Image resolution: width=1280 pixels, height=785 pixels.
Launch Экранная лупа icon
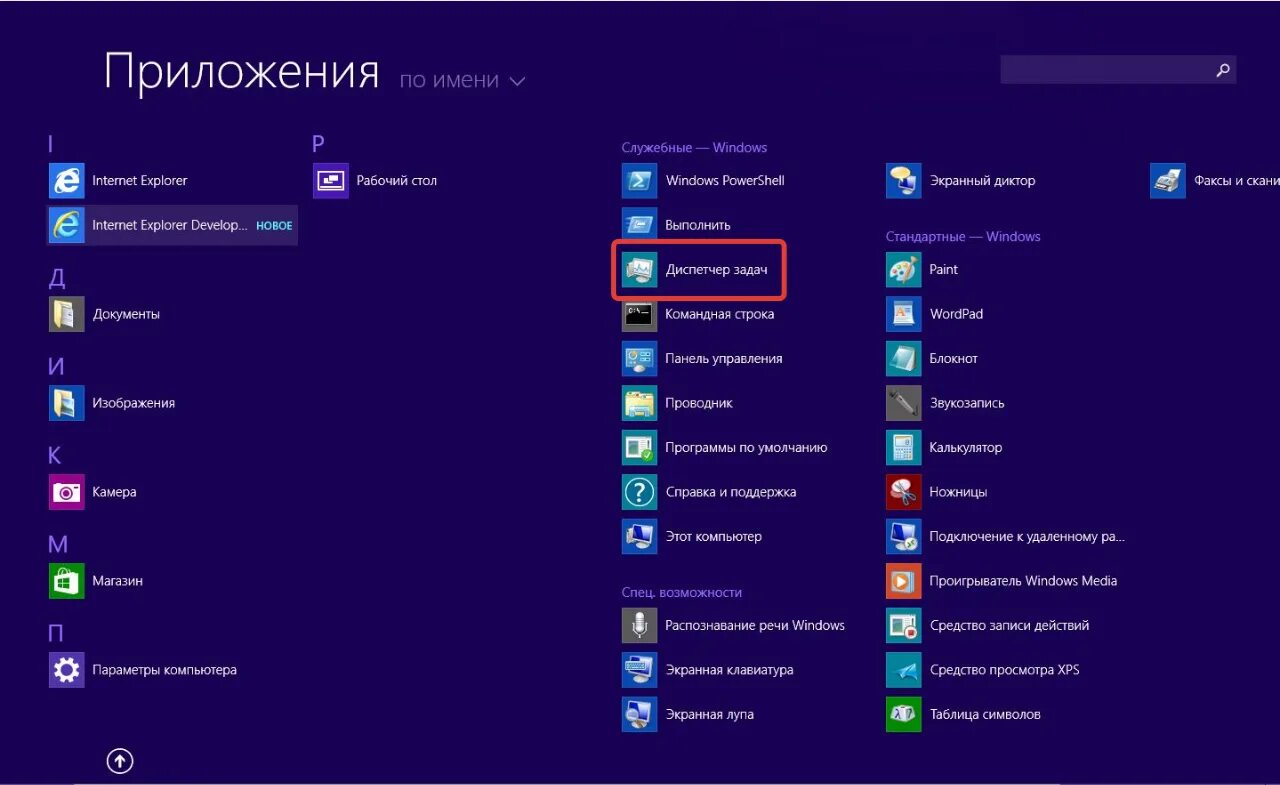[x=639, y=715]
